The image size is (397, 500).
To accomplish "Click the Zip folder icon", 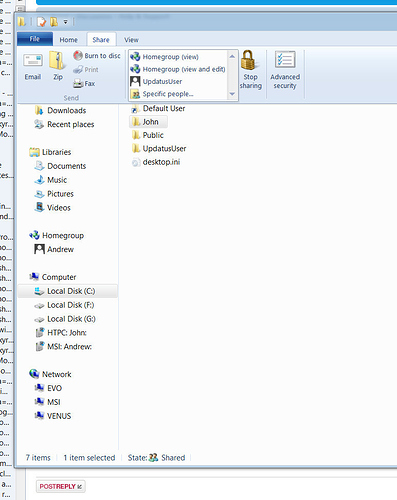I will tap(57, 60).
